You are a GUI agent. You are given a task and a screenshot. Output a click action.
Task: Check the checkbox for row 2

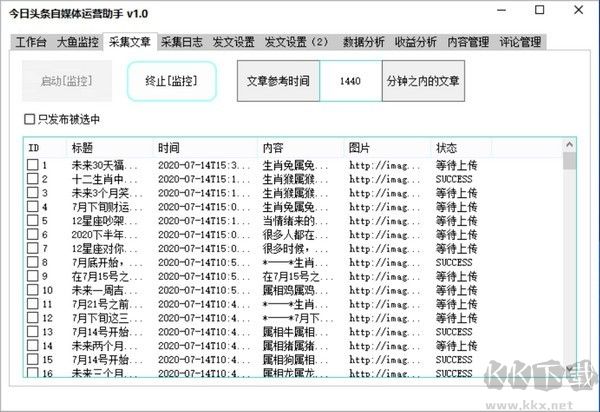[x=33, y=179]
